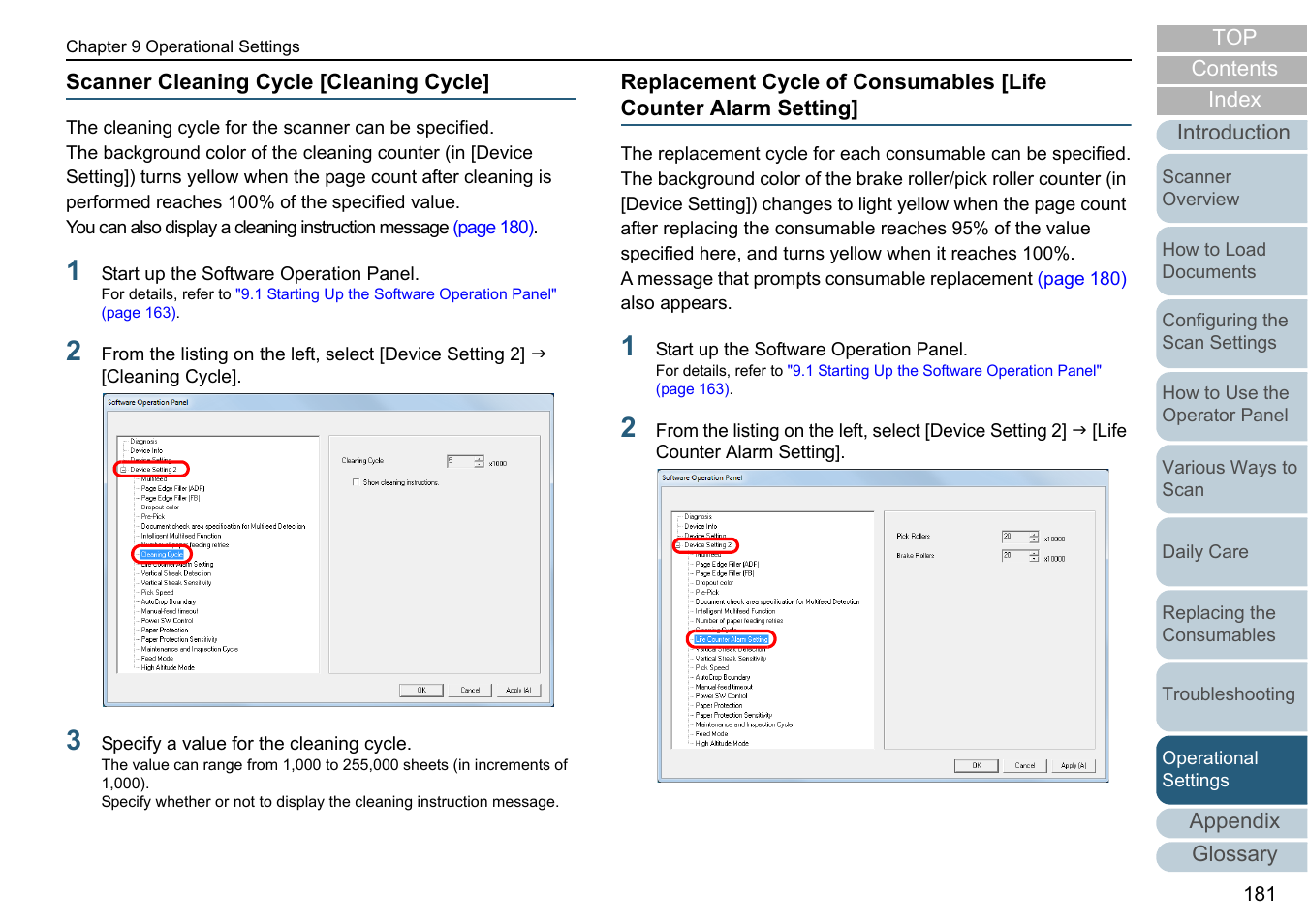Image resolution: width=1308 pixels, height=924 pixels.
Task: Click Cancel in the Cleaning Cycle dialog
Action: 470,691
